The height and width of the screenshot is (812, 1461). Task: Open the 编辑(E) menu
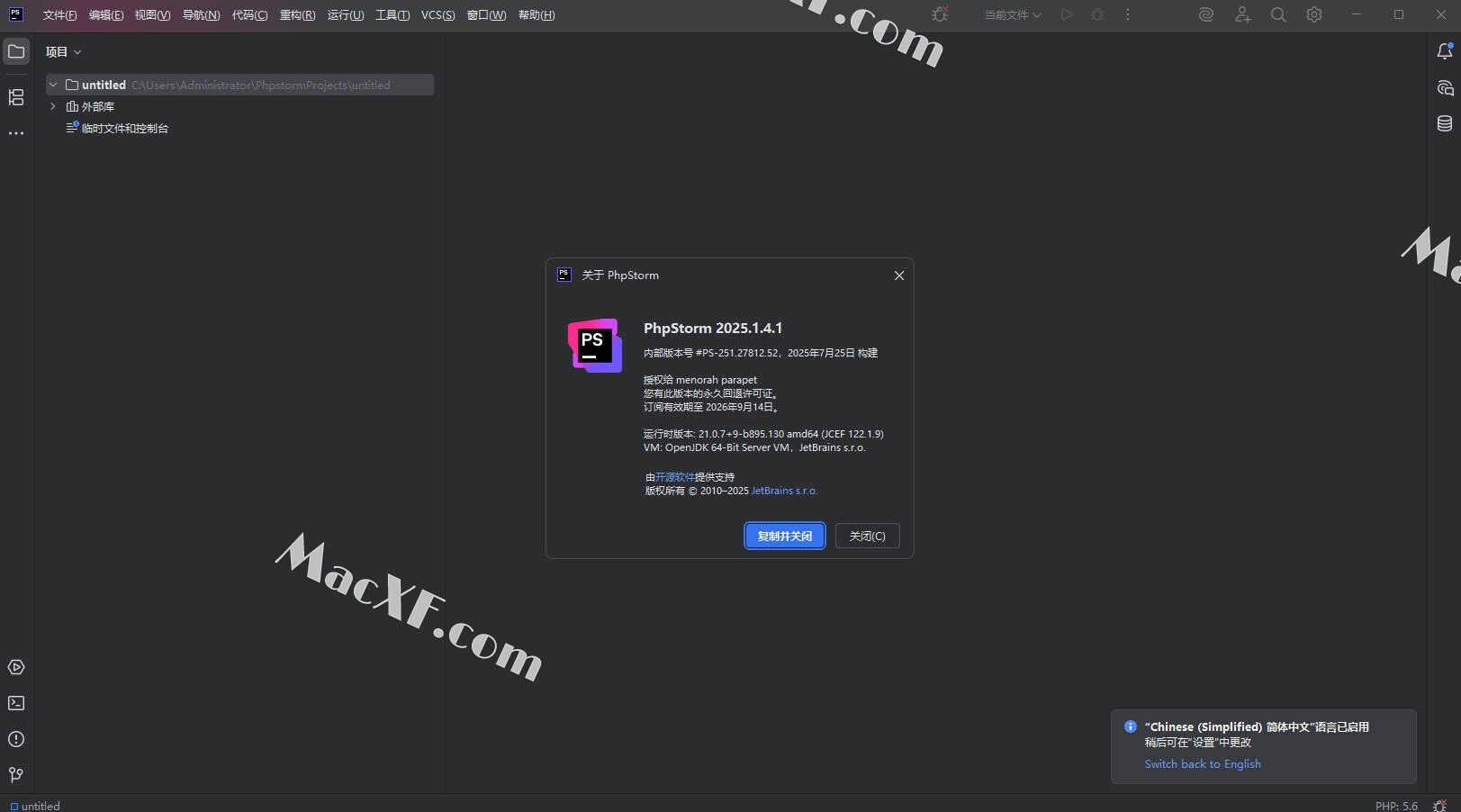coord(106,15)
